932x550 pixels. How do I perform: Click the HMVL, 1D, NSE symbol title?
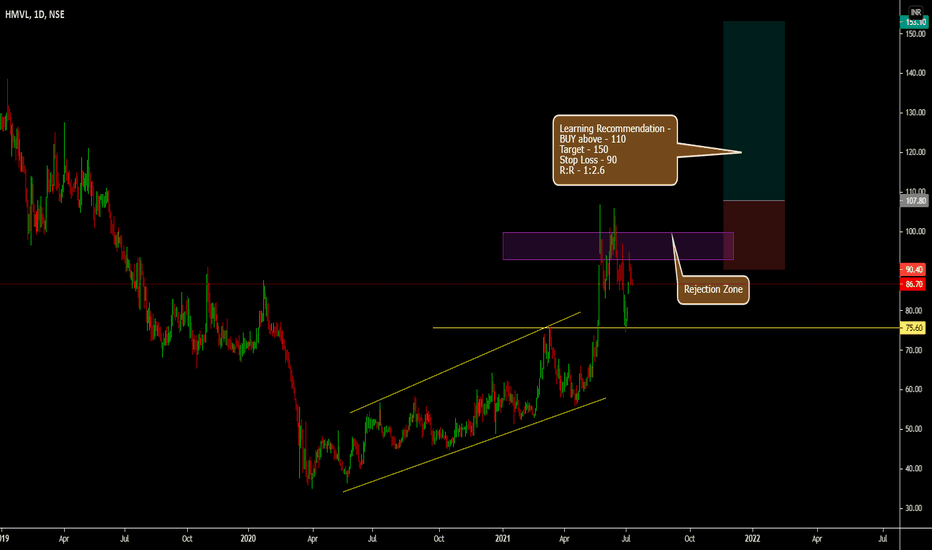pos(34,14)
